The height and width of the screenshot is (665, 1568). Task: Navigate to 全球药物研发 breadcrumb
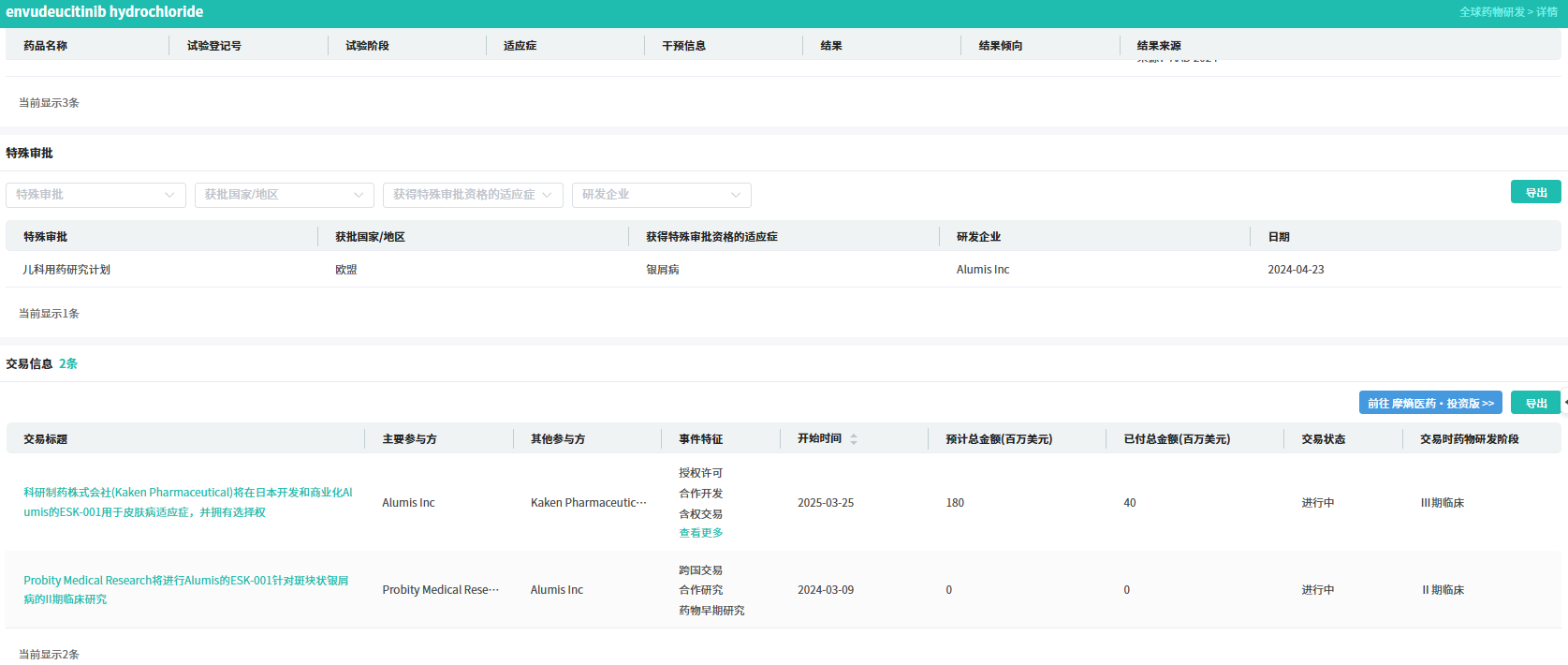click(x=1492, y=12)
